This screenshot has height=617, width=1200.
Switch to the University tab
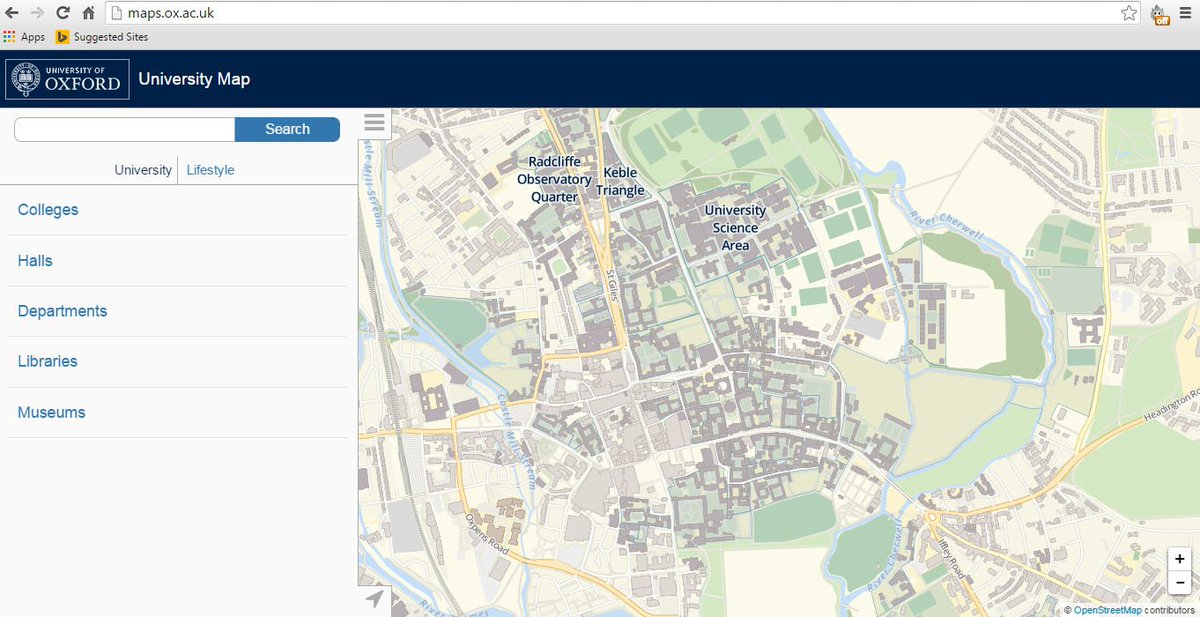143,170
